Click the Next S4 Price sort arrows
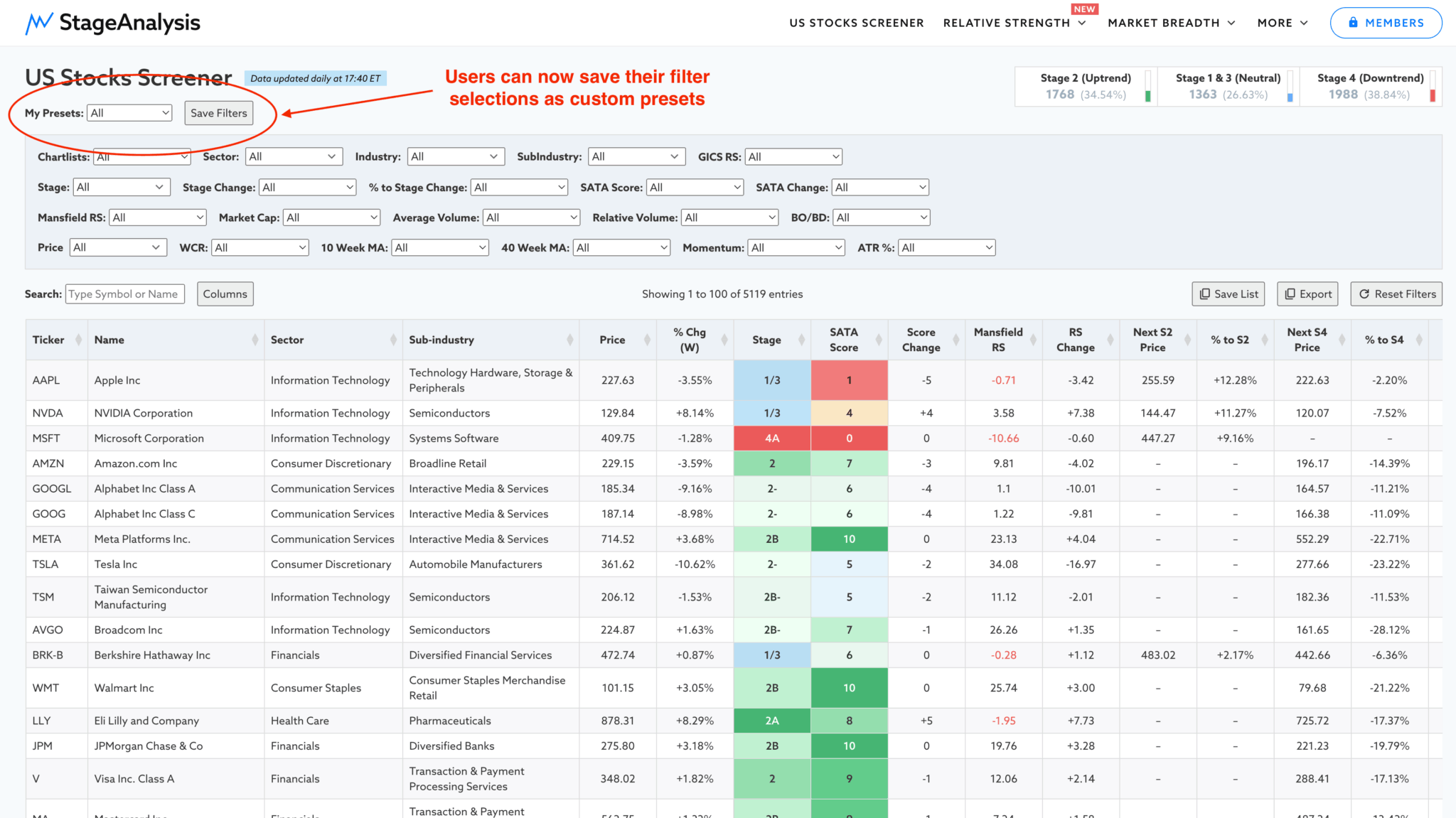This screenshot has height=818, width=1456. (x=1342, y=340)
